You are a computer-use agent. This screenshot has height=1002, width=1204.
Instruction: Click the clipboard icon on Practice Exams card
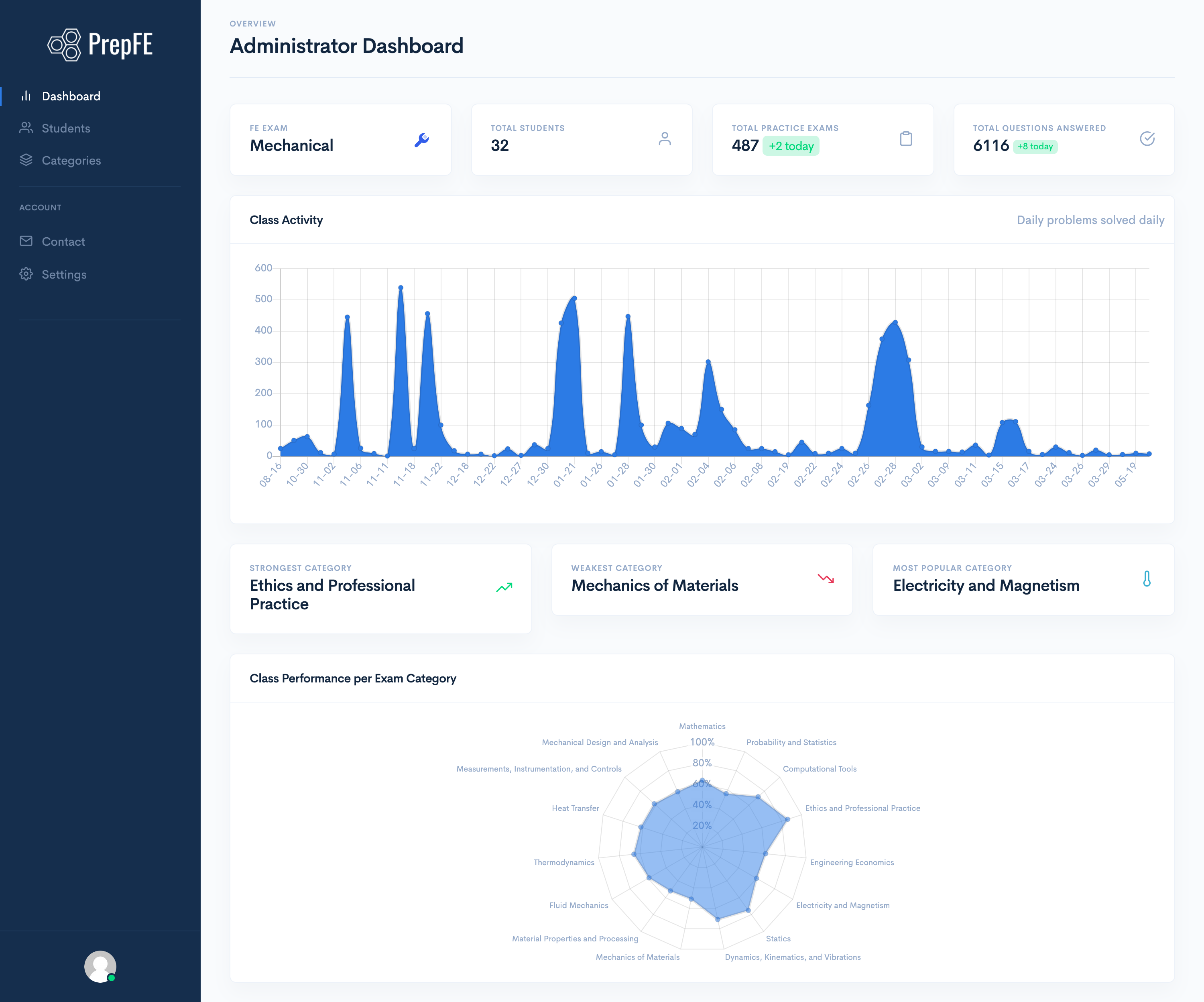906,139
